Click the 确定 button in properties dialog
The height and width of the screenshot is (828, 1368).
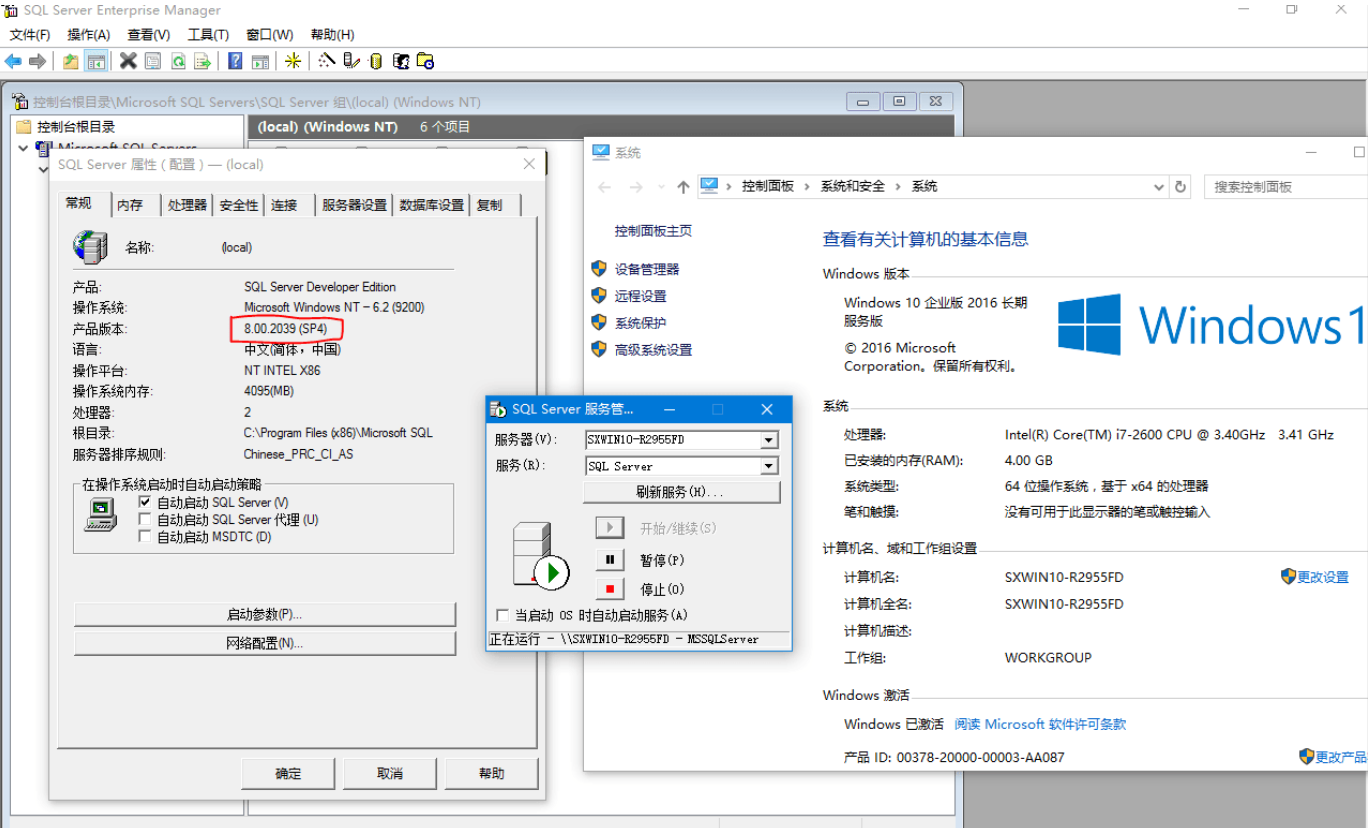click(x=288, y=773)
